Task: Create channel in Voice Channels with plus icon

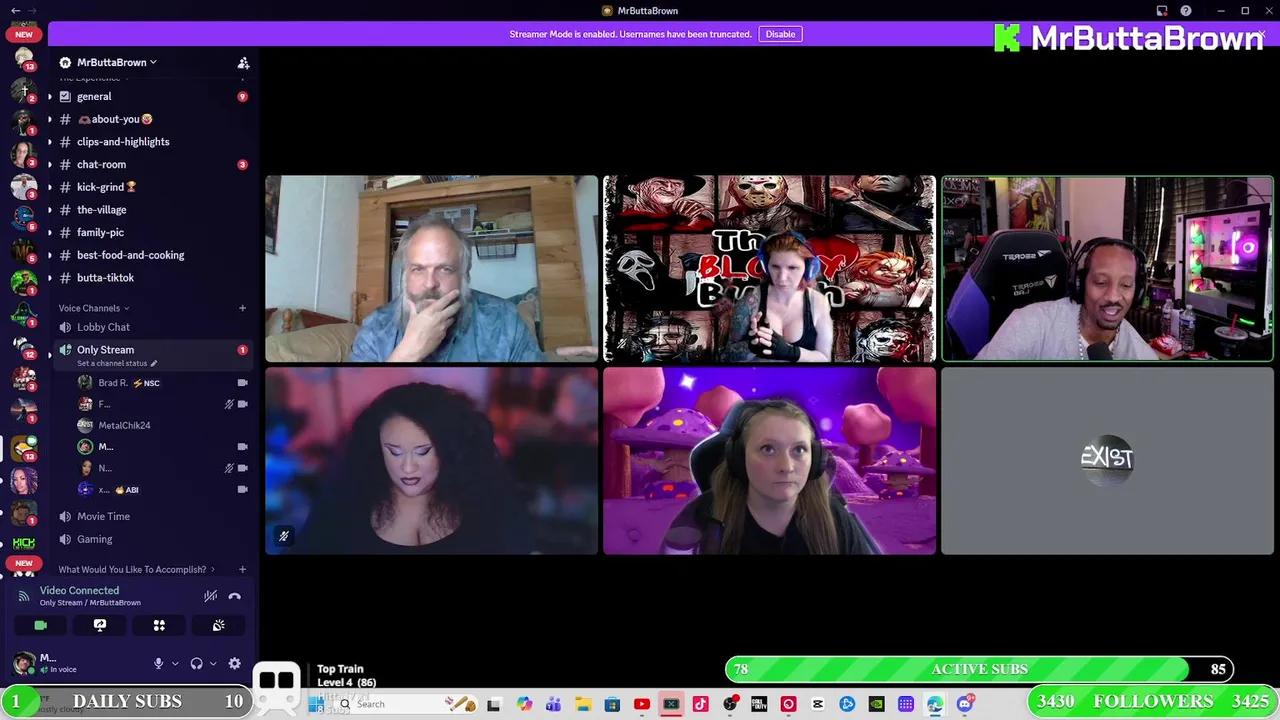Action: 242,308
